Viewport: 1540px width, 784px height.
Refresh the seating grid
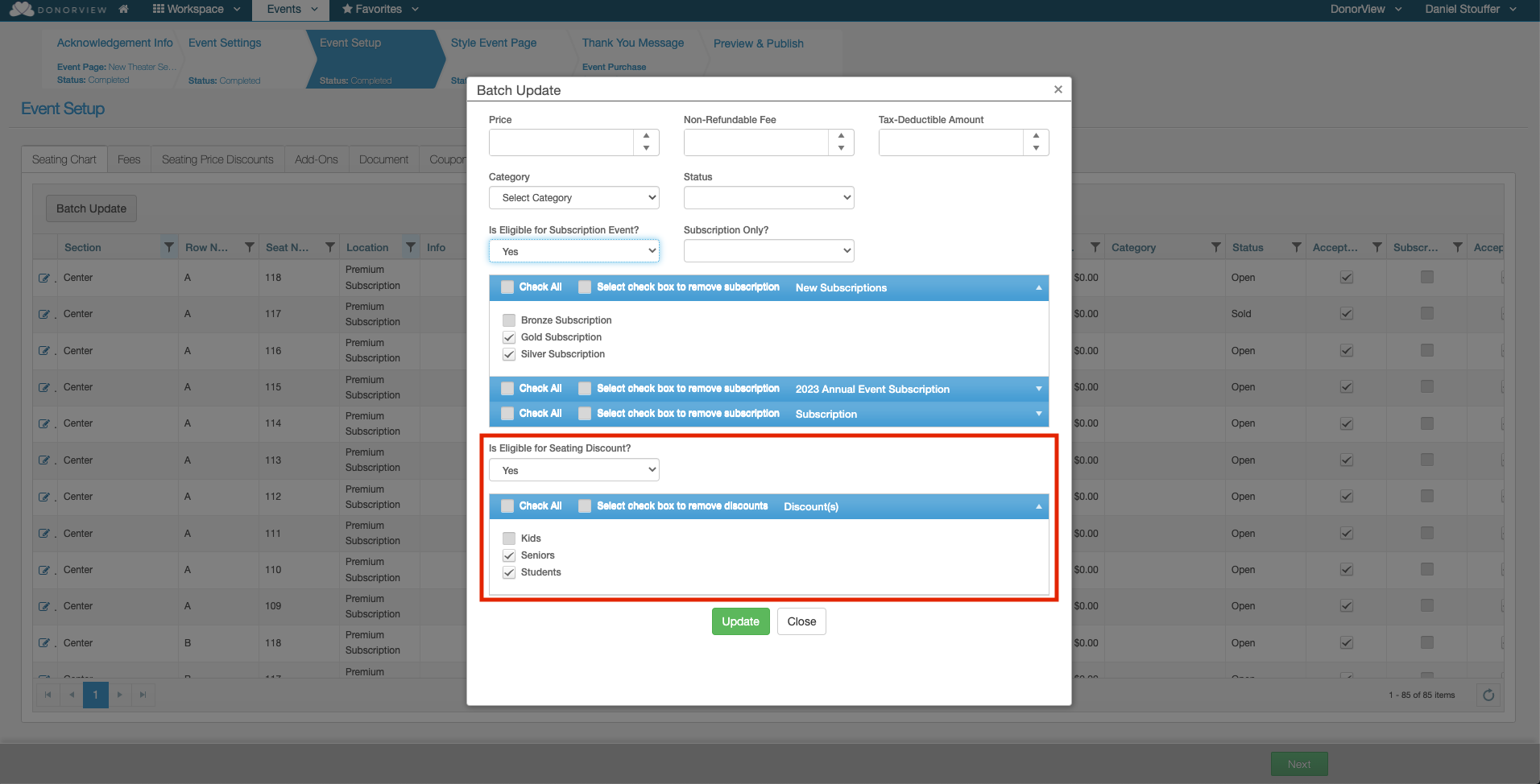pyautogui.click(x=1488, y=695)
